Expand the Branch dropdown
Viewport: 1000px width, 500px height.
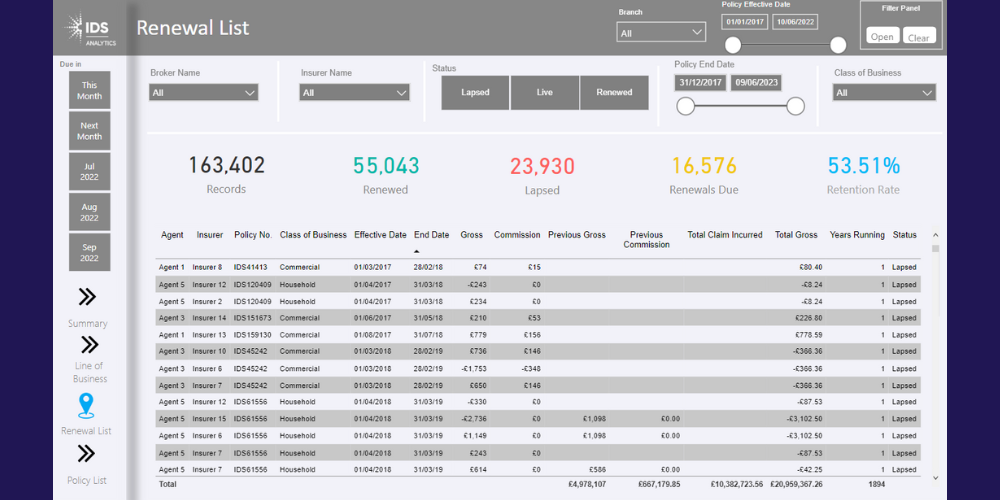(661, 33)
